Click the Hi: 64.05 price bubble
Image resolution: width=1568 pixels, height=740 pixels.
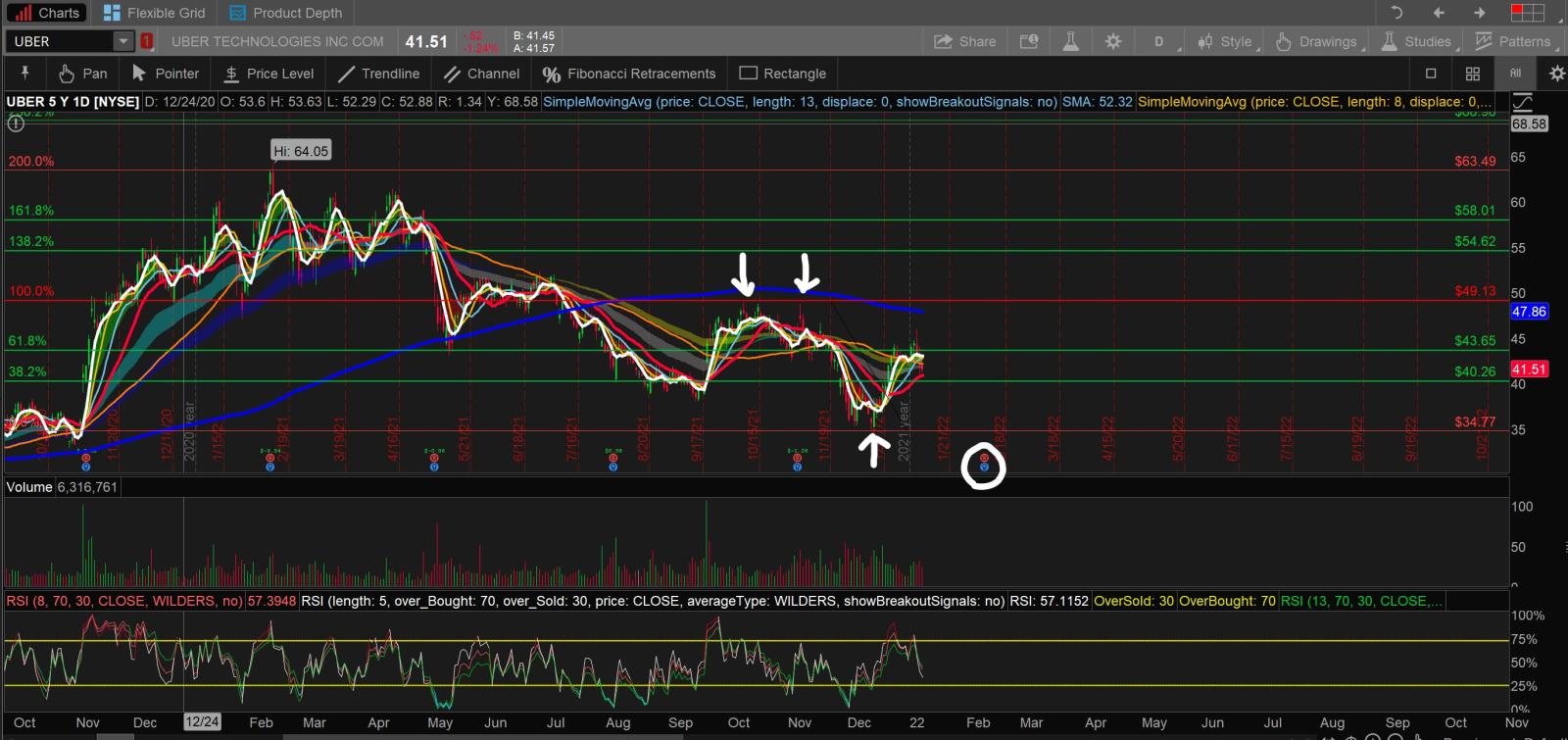301,151
